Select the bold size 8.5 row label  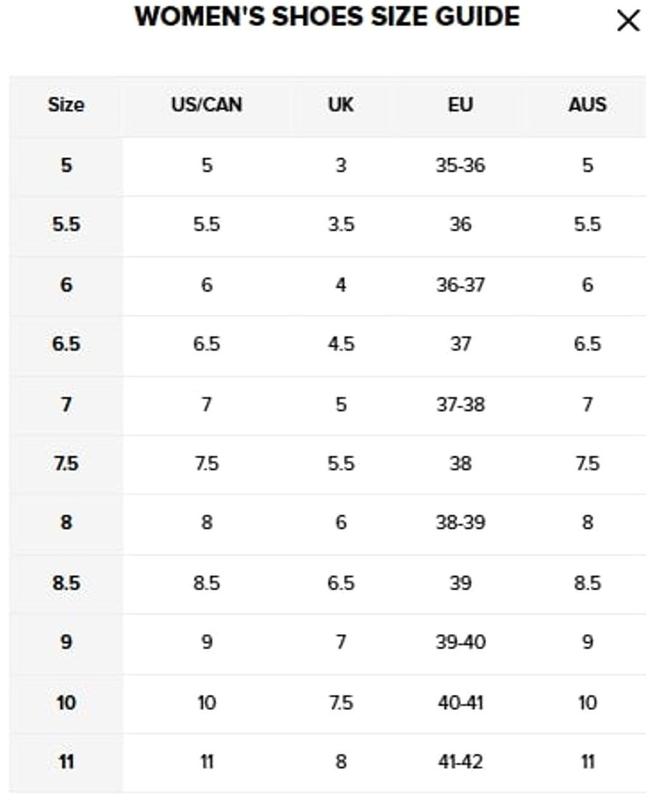click(66, 583)
